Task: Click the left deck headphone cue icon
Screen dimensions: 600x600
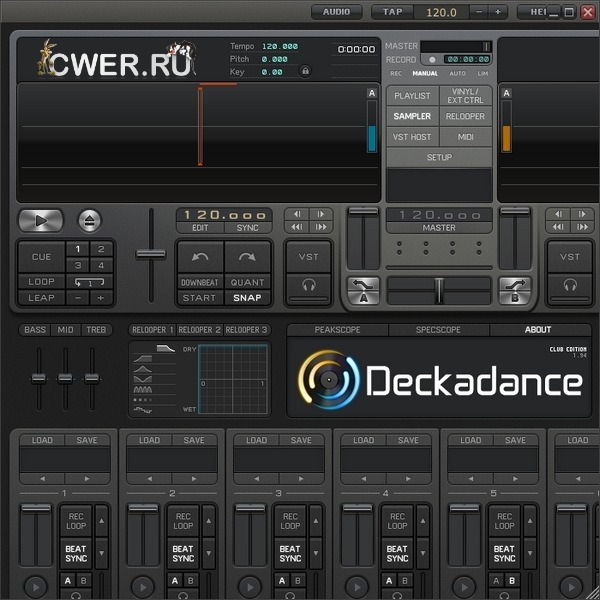Action: tap(309, 285)
